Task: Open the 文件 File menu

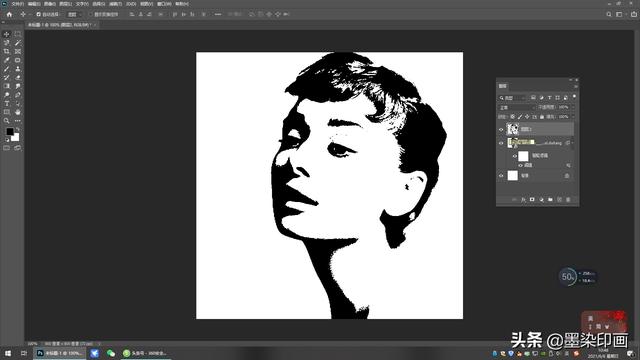Action: click(x=17, y=4)
